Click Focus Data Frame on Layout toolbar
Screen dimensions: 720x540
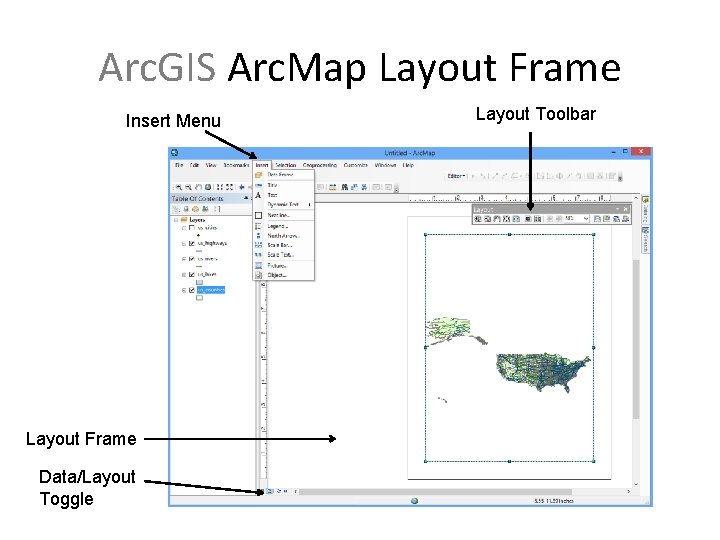click(x=607, y=219)
